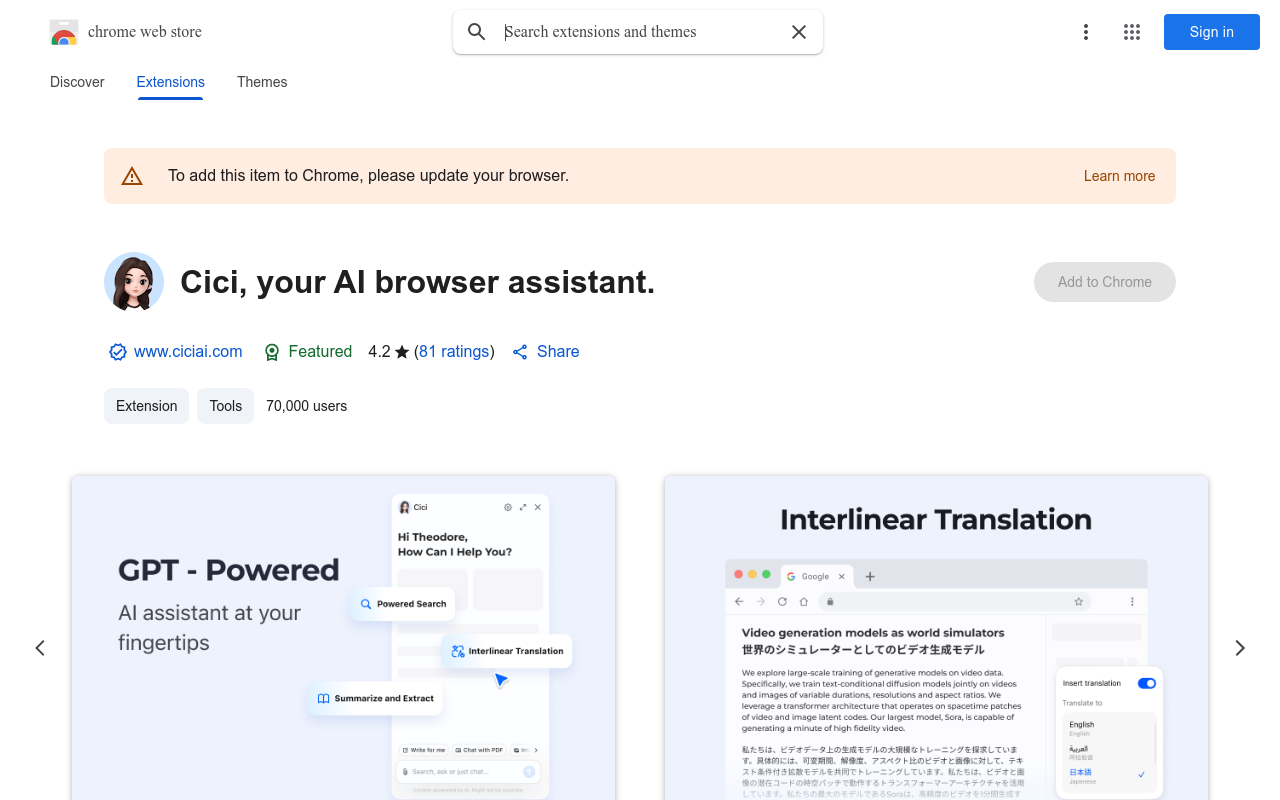Screen dimensions: 1280x800
Task: Switch to the Discover tab
Action: [77, 82]
